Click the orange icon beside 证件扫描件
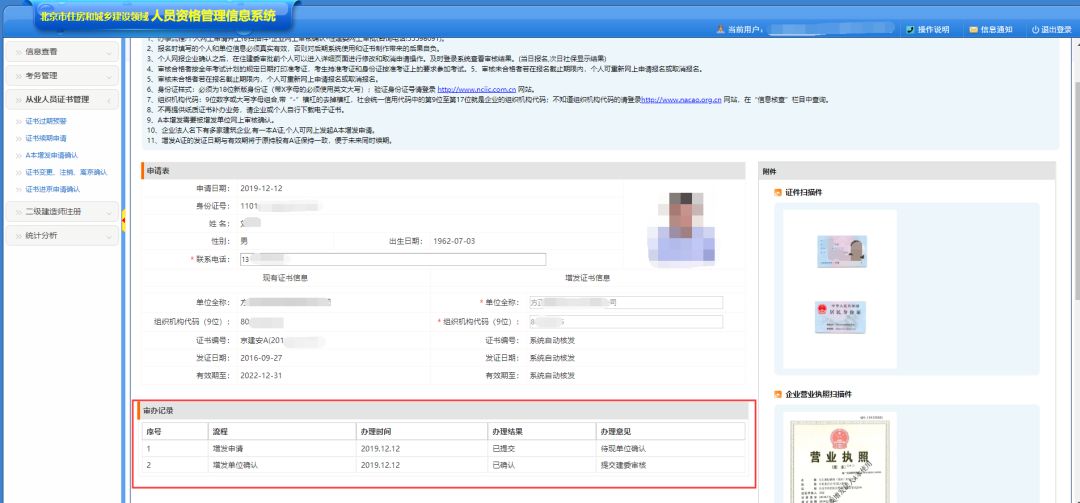Image resolution: width=1080 pixels, height=503 pixels. click(776, 192)
